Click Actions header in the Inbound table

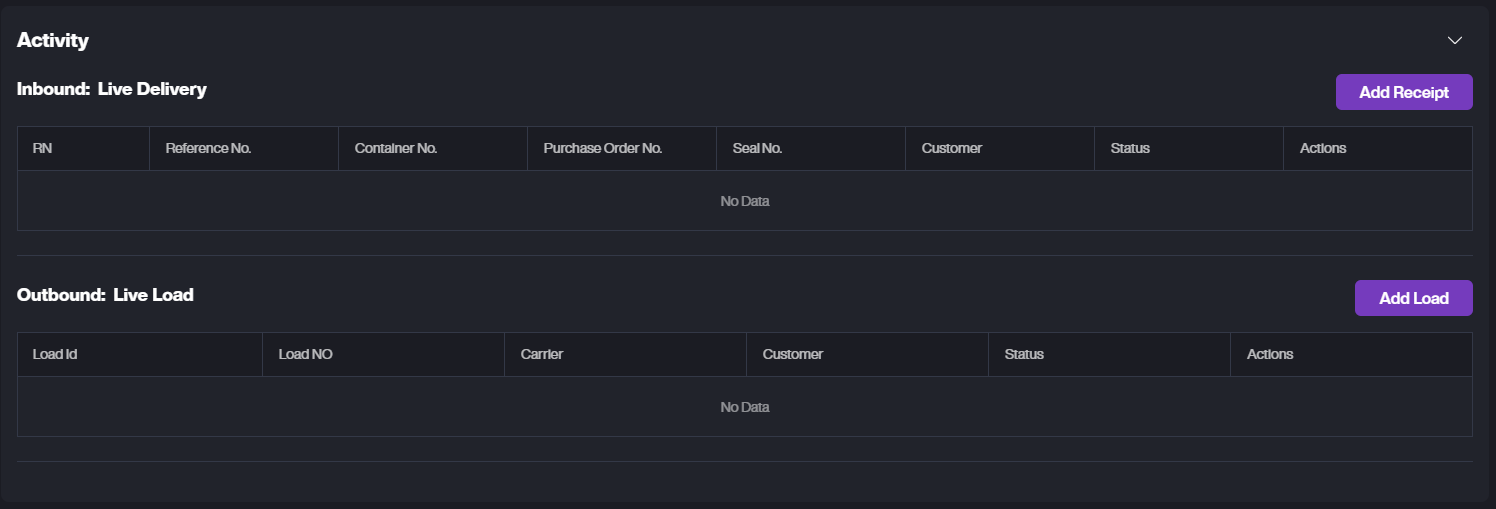pyautogui.click(x=1323, y=148)
